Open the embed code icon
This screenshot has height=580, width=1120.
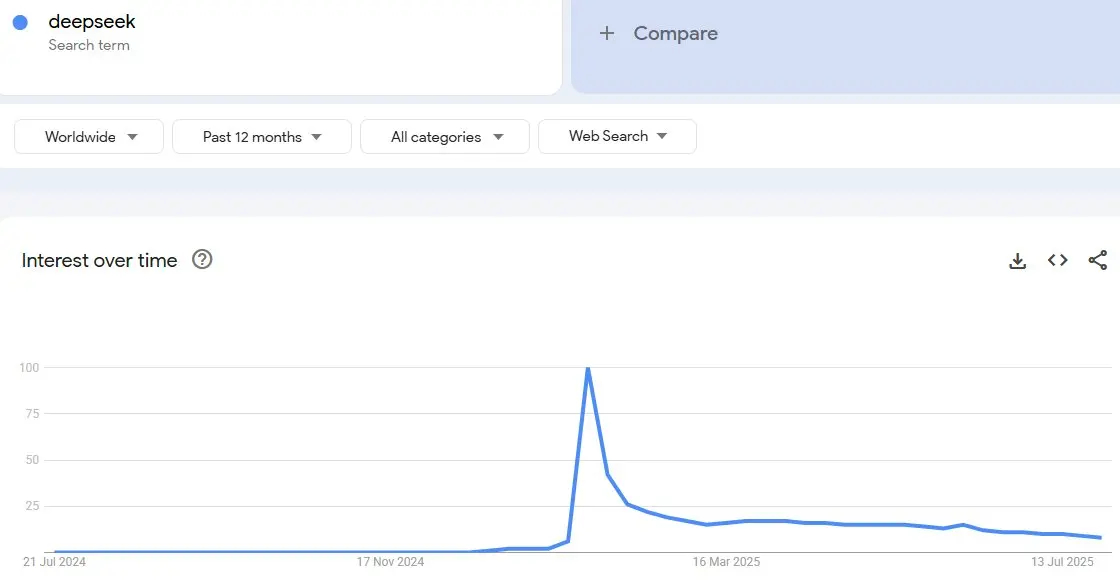click(x=1057, y=260)
